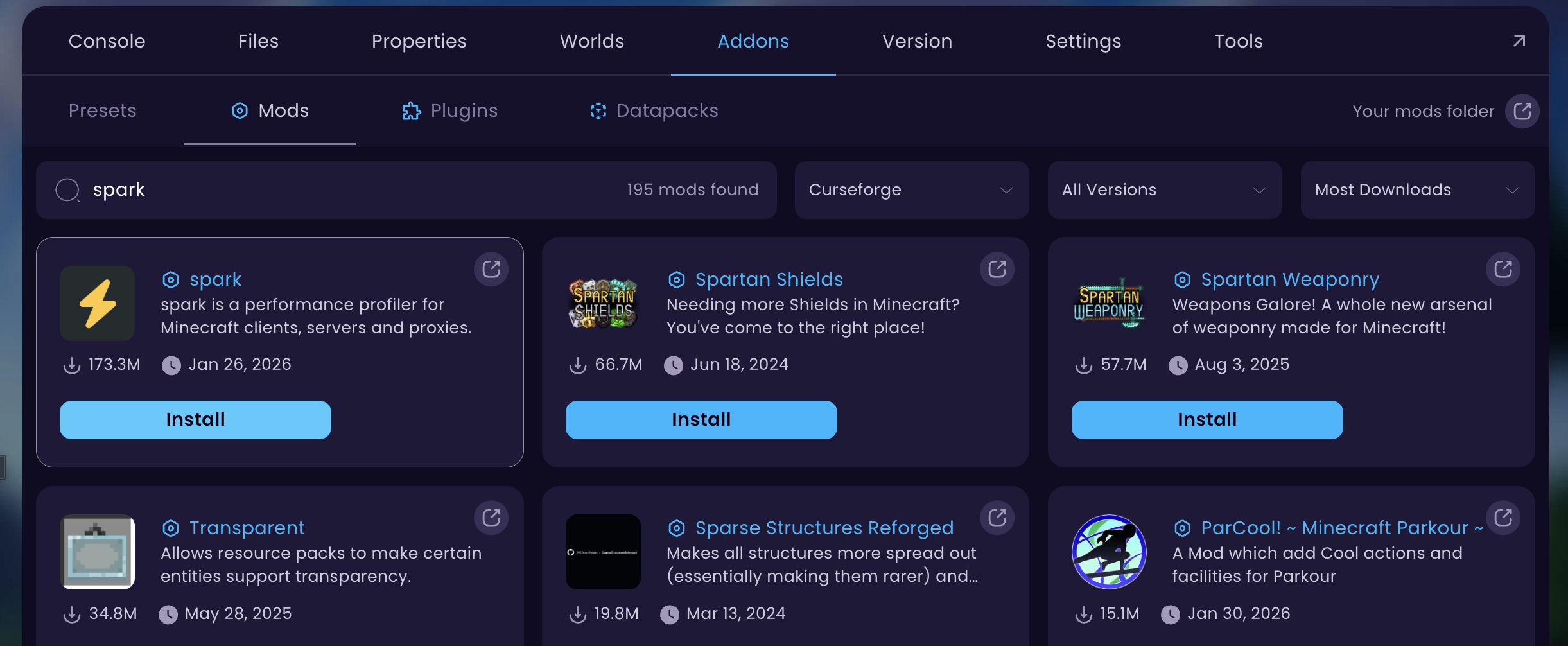
Task: Click the Sparse Structures Reforged thumbnail
Action: pyautogui.click(x=603, y=552)
